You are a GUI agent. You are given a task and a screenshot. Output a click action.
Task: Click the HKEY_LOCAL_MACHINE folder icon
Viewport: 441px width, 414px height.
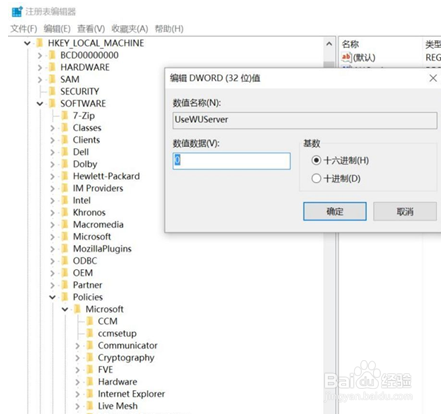tap(40, 43)
